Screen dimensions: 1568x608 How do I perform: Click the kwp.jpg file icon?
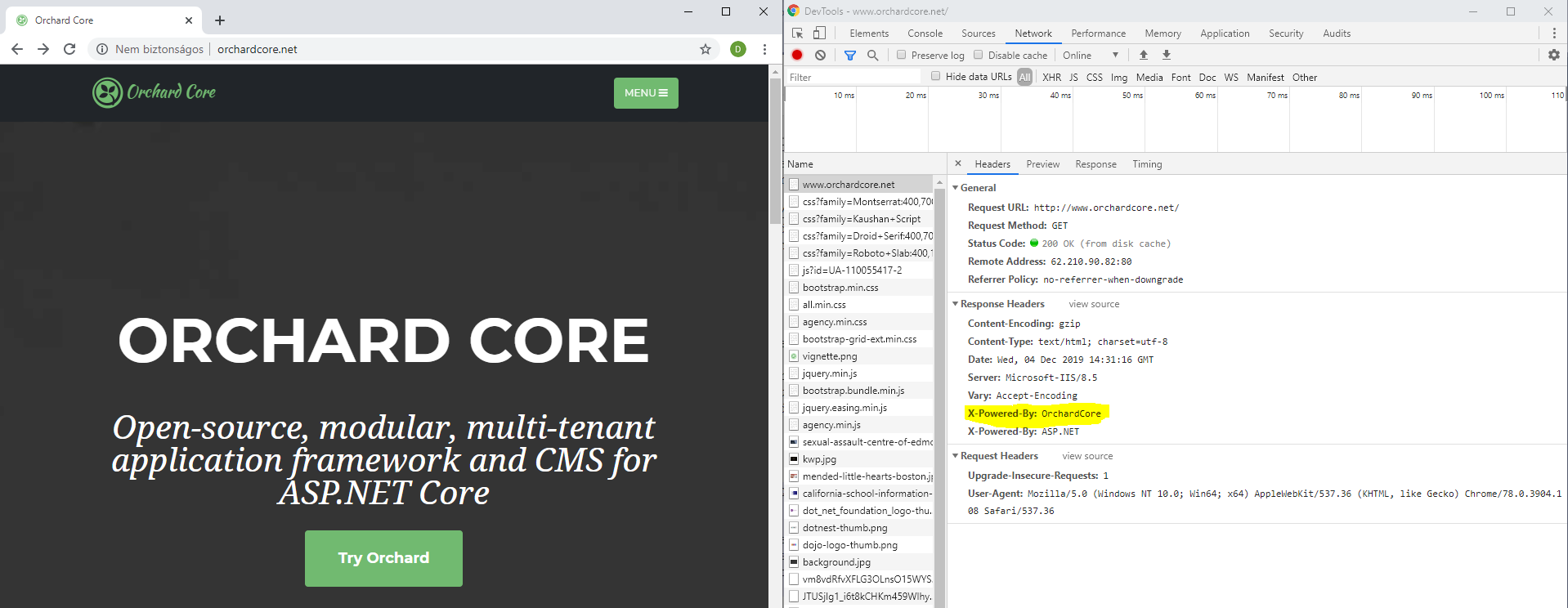click(x=794, y=459)
